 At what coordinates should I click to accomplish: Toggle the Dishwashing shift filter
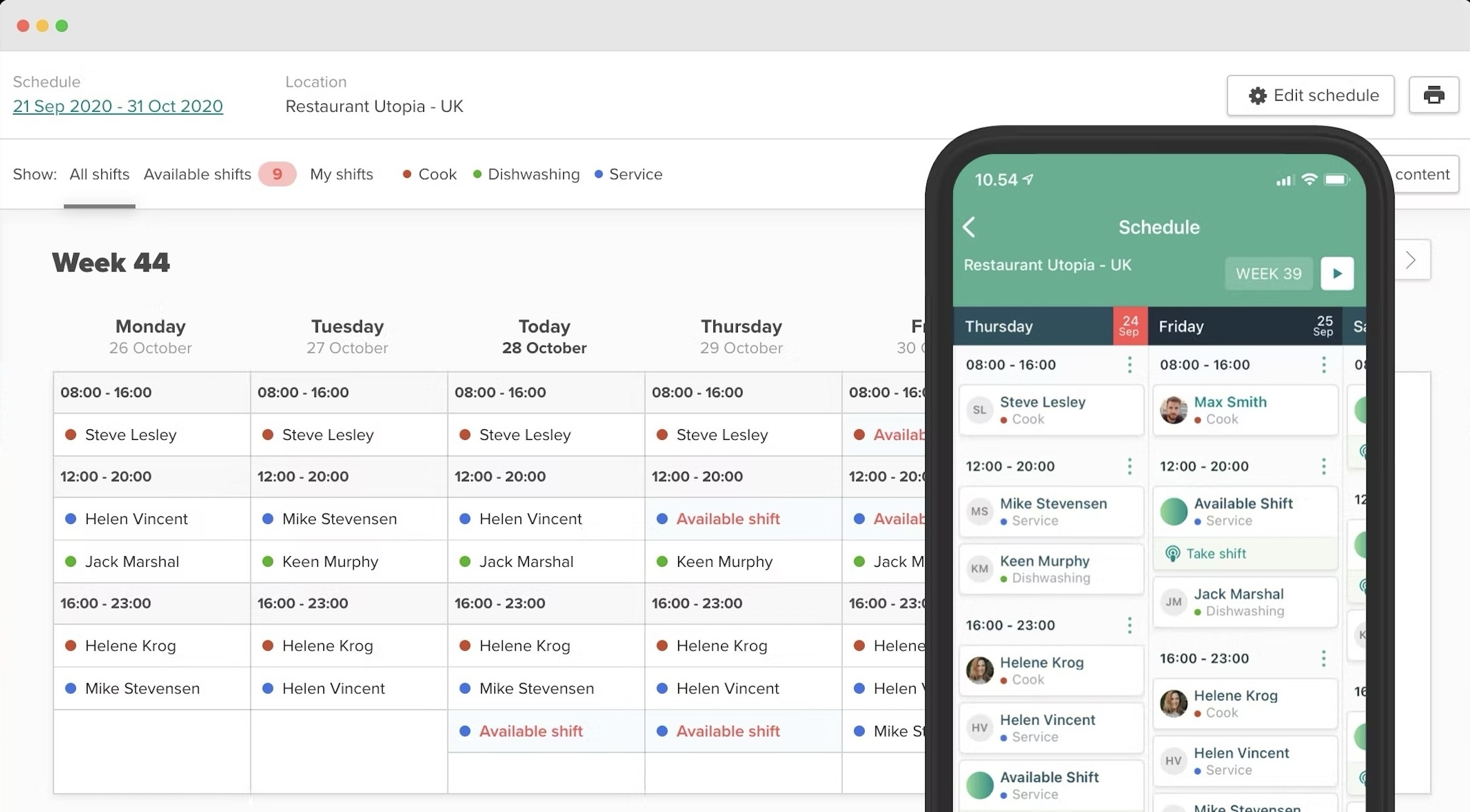[477, 174]
